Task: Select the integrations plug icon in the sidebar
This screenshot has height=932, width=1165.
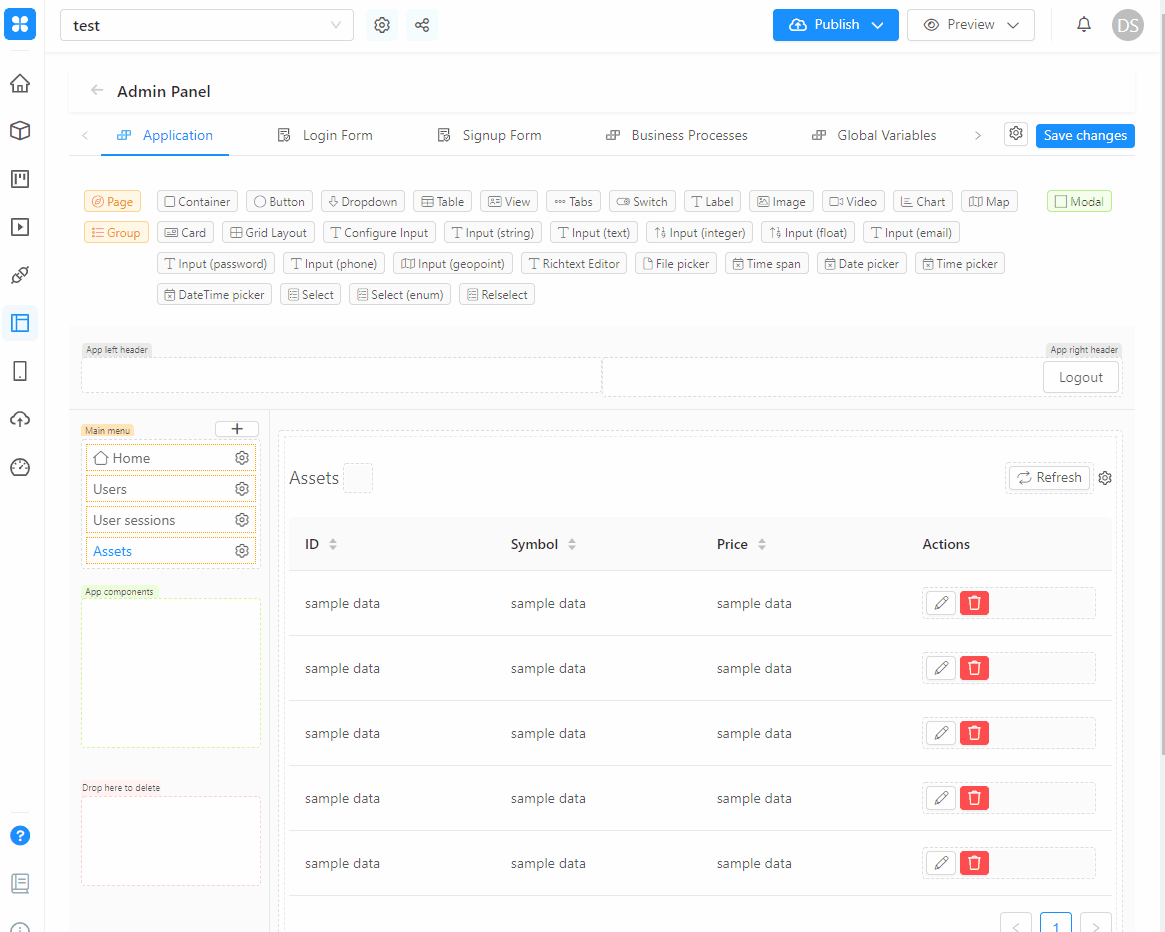Action: (x=20, y=275)
